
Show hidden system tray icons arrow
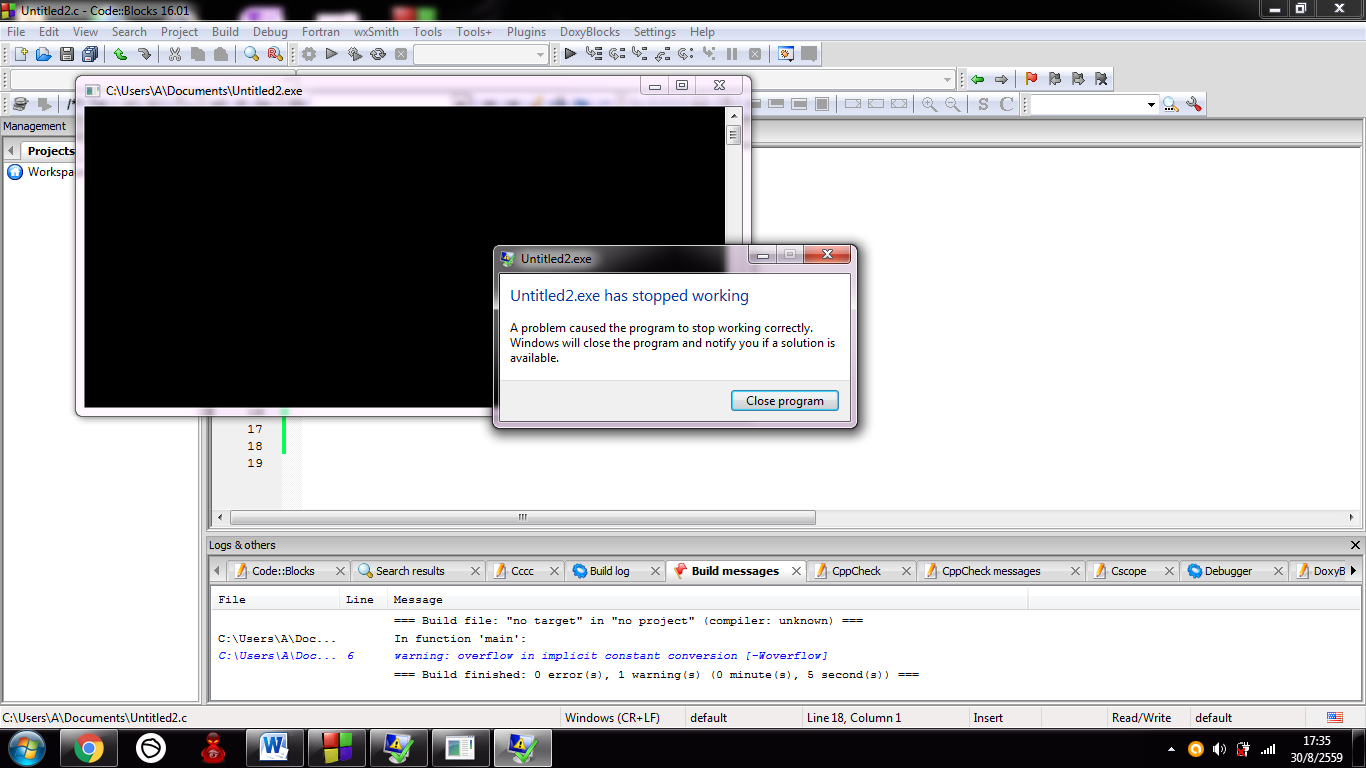click(x=1171, y=749)
